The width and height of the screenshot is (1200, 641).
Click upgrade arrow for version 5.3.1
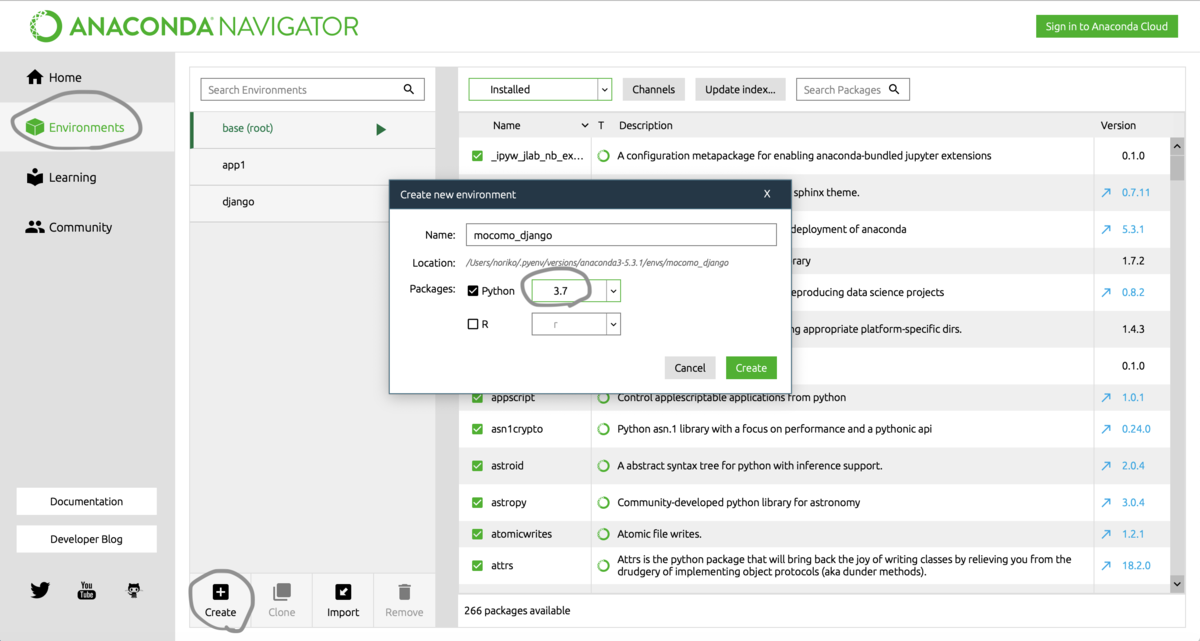1106,229
